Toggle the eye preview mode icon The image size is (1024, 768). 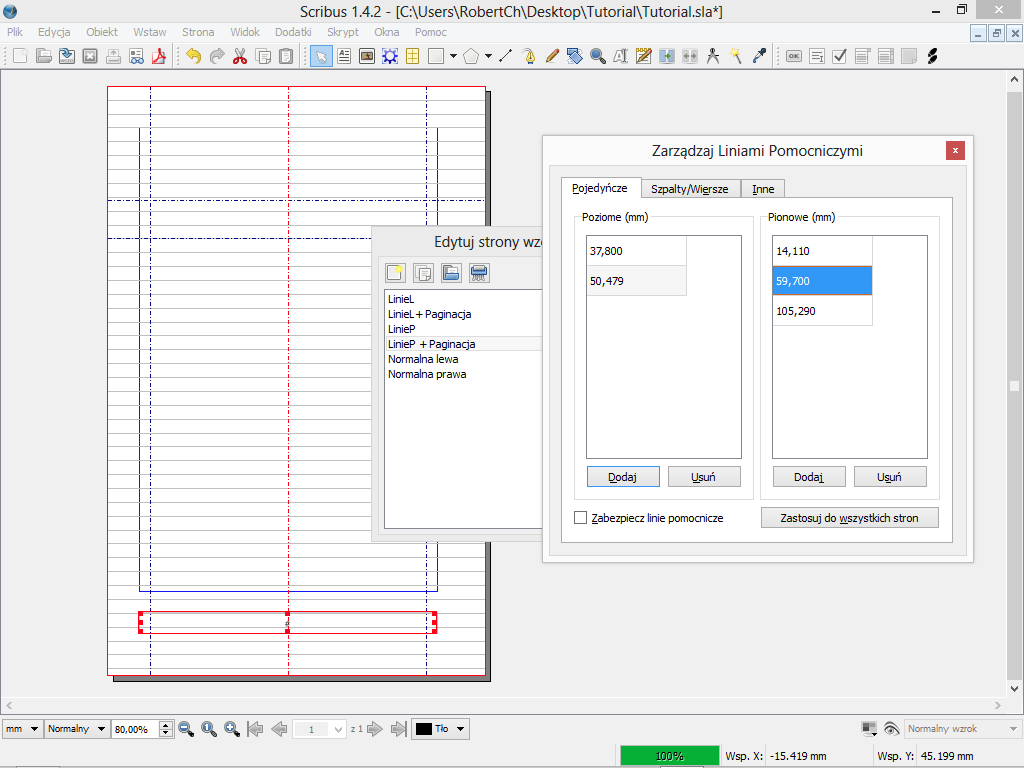[891, 729]
